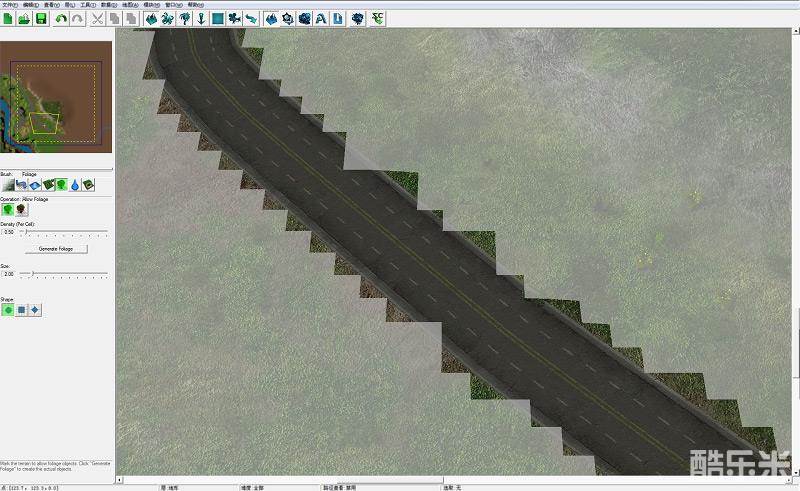
Task: Choose the diamond brush shape
Action: click(35, 310)
